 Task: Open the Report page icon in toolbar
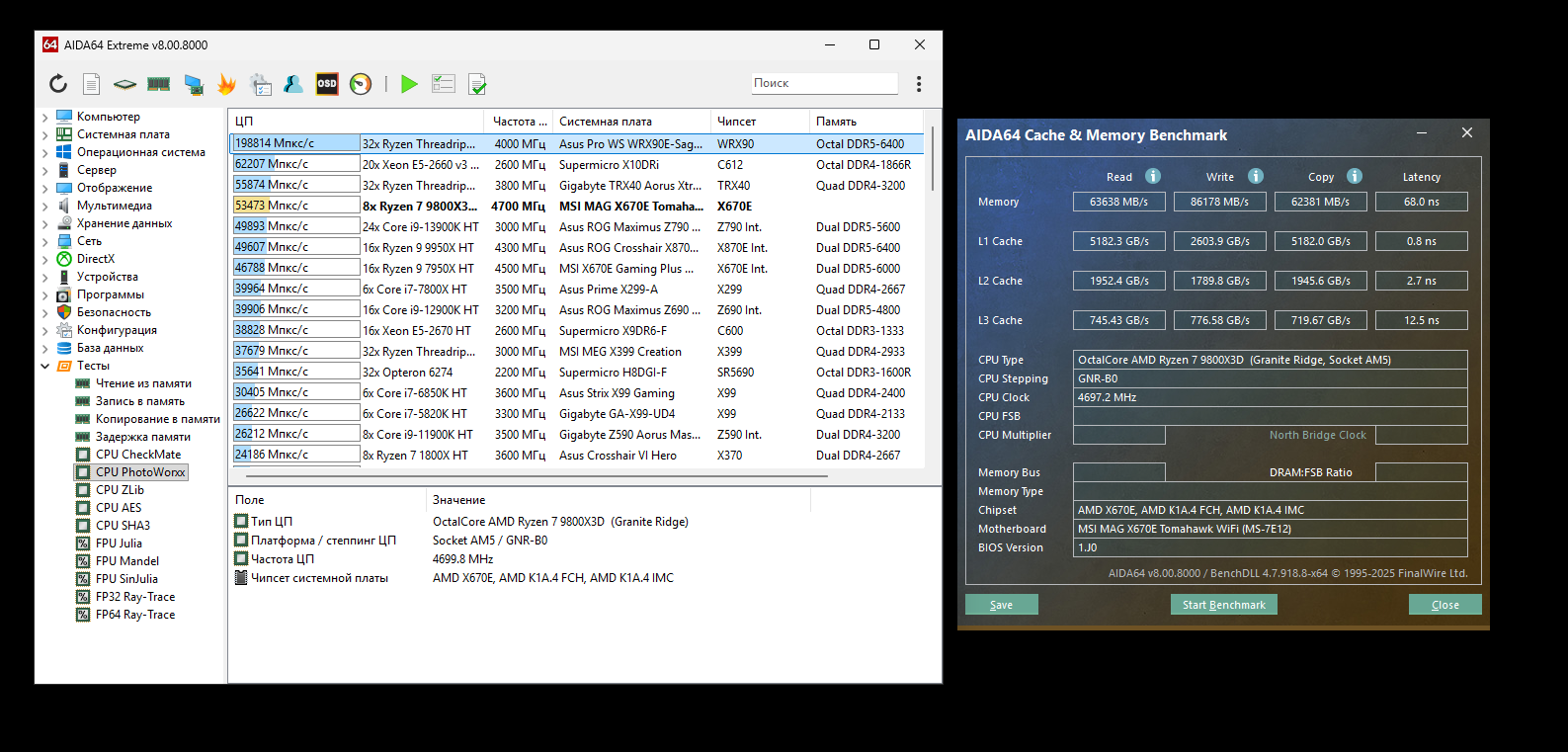coord(91,84)
